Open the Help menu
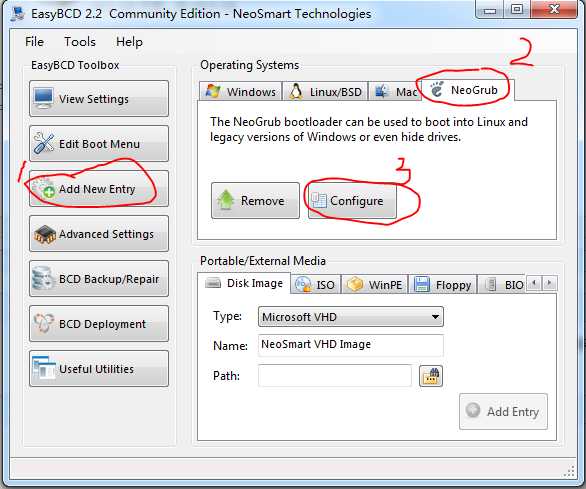This screenshot has width=586, height=489. tap(129, 41)
